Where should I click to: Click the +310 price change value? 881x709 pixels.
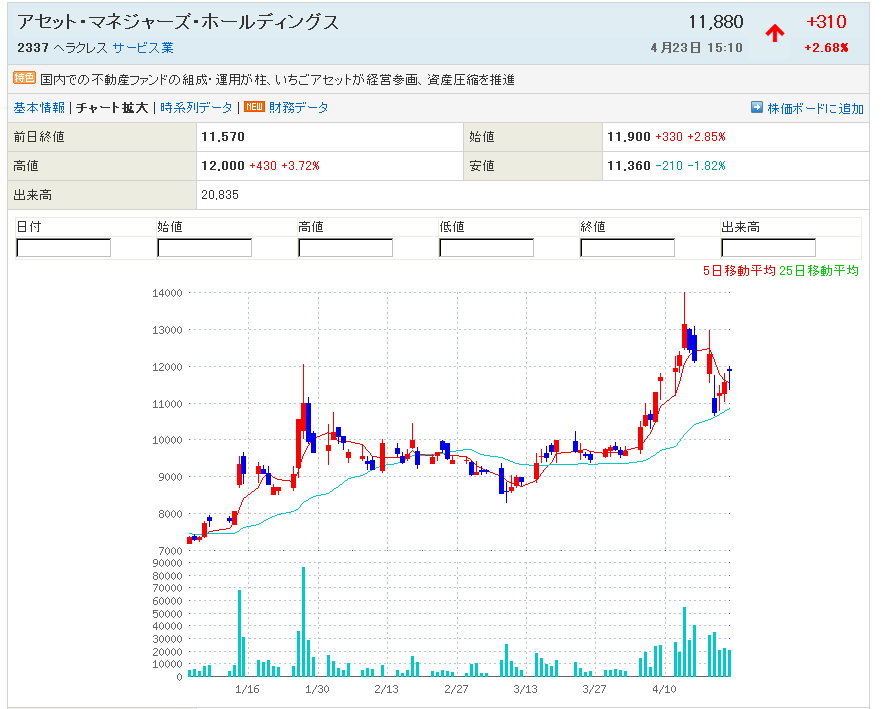click(826, 22)
